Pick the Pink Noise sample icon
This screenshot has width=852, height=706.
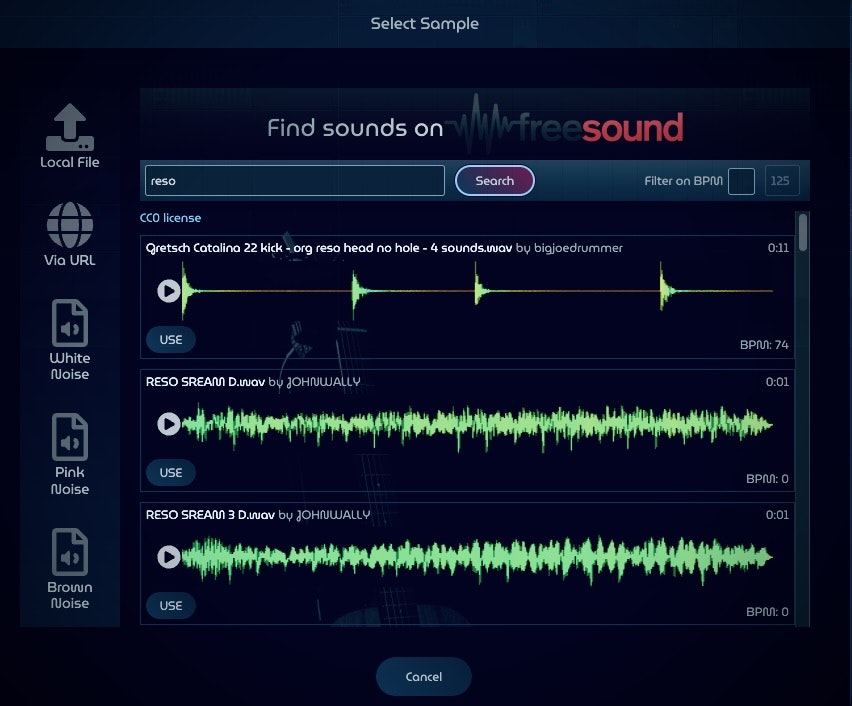pos(70,437)
